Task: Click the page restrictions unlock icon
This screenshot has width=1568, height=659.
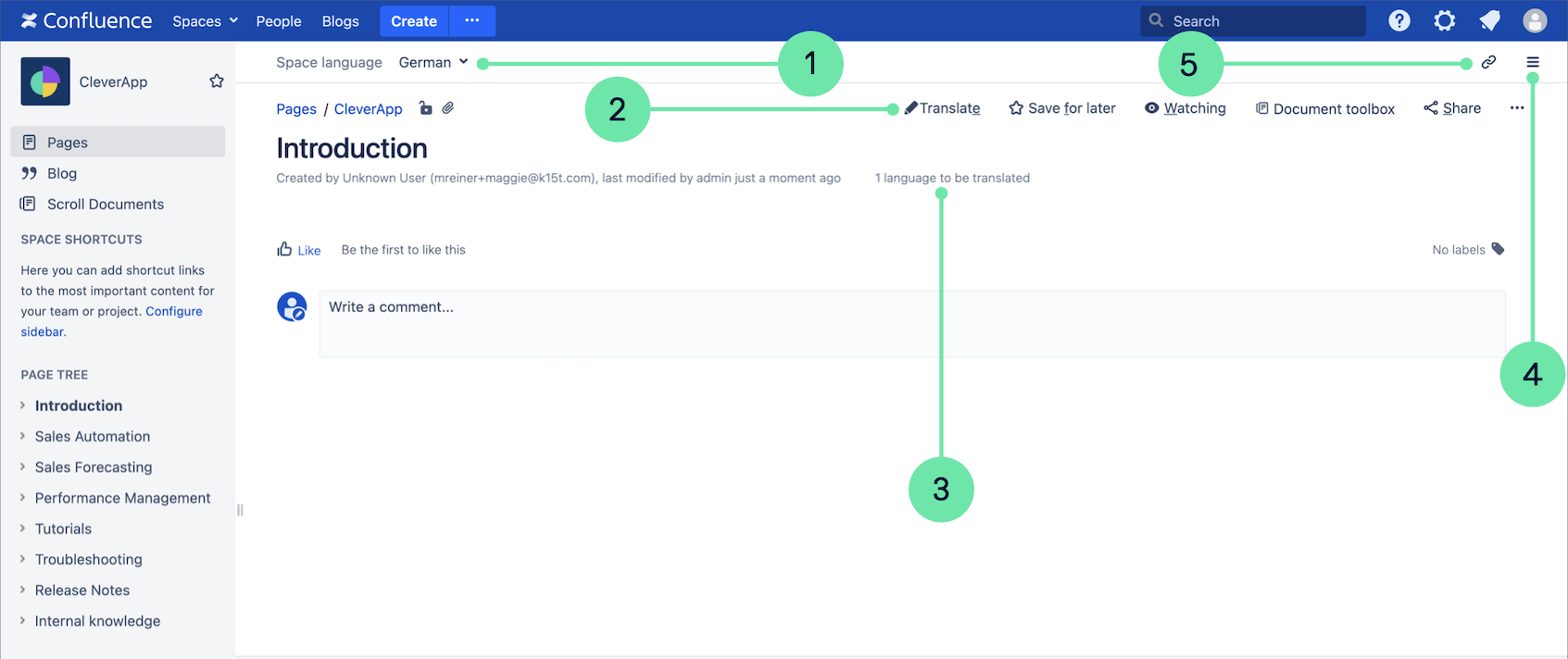Action: [425, 108]
